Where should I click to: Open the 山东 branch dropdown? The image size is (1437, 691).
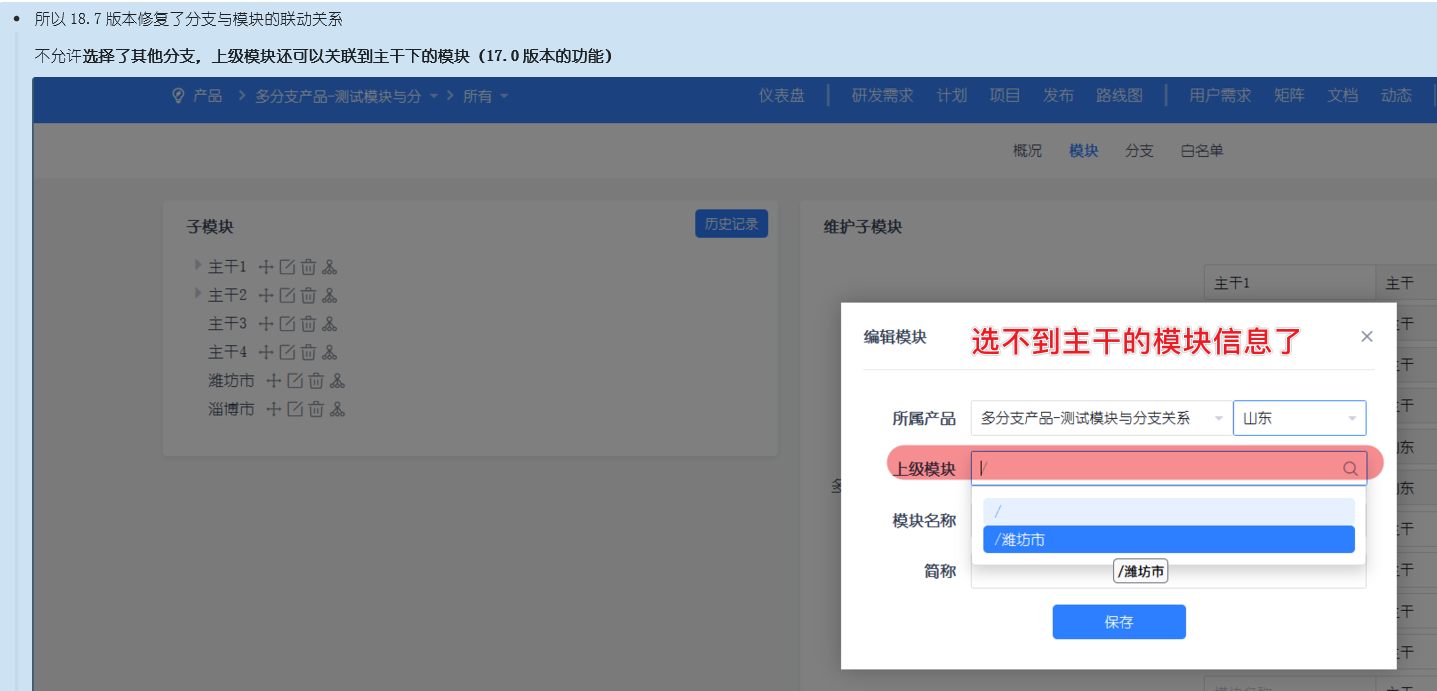pos(1299,418)
